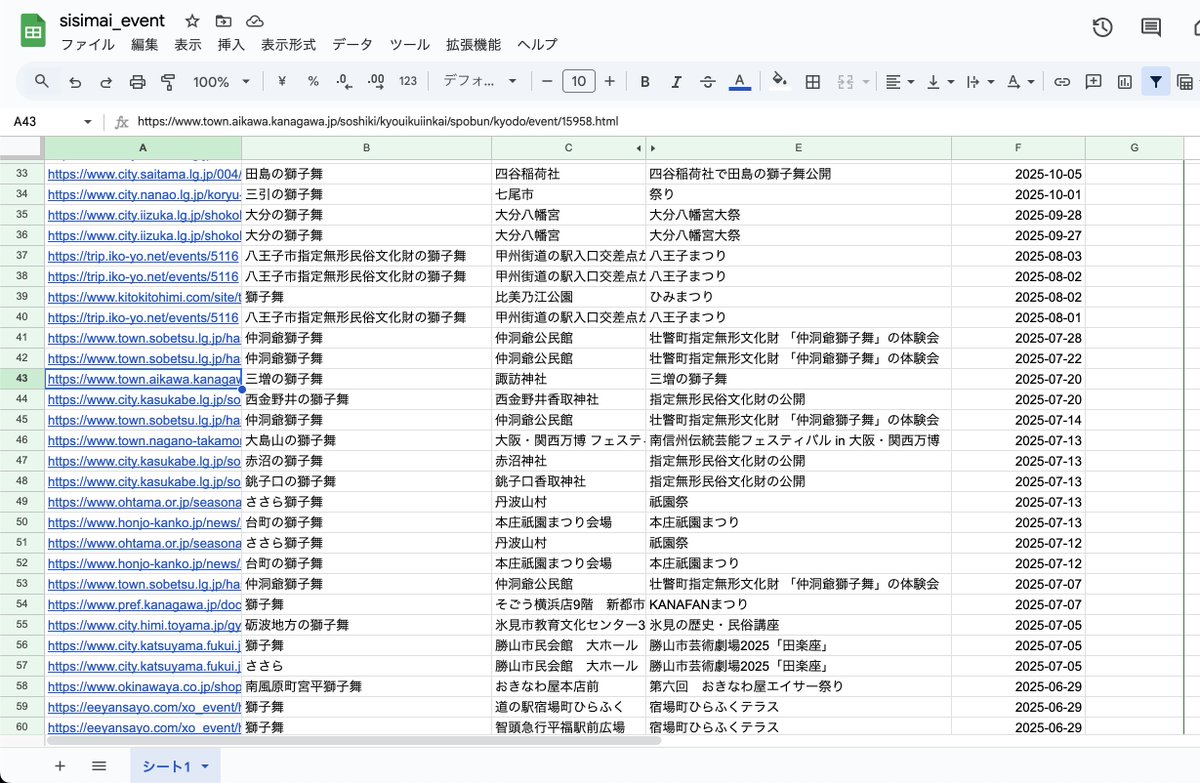Open the comments panel icon
1200x783 pixels.
pyautogui.click(x=1151, y=28)
